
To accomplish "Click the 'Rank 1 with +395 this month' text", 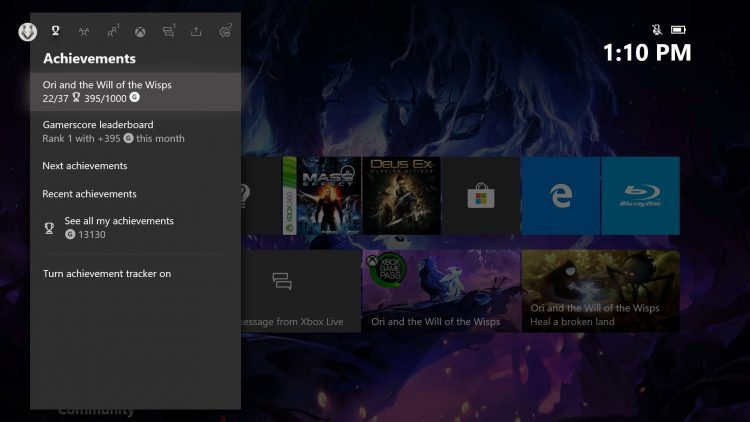I will click(x=113, y=139).
